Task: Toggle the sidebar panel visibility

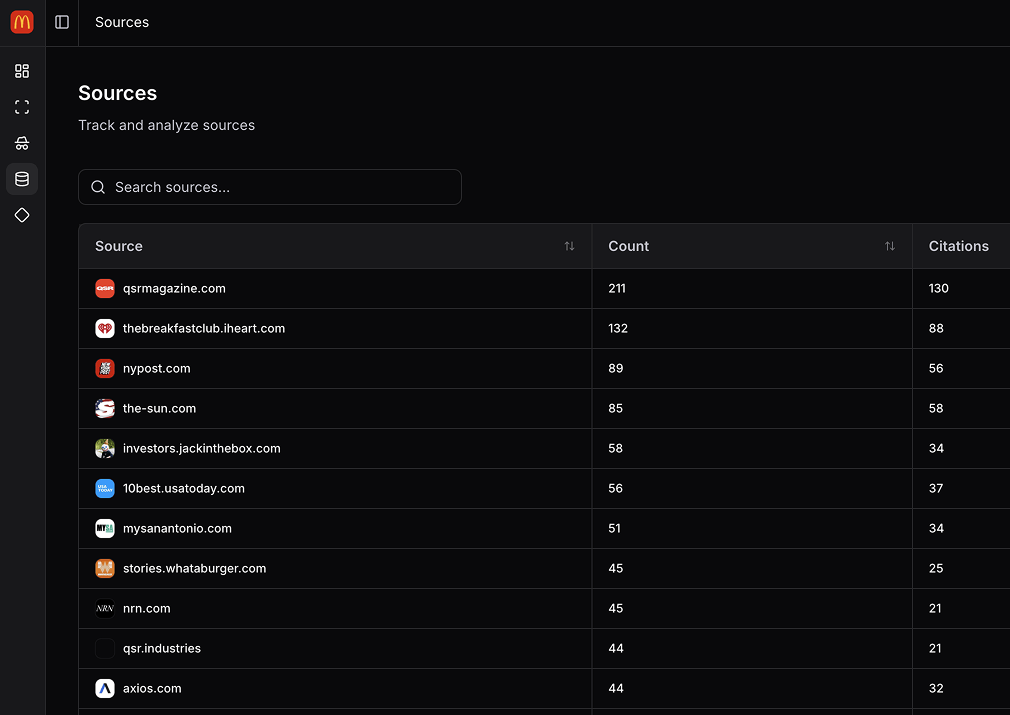Action: (x=61, y=22)
